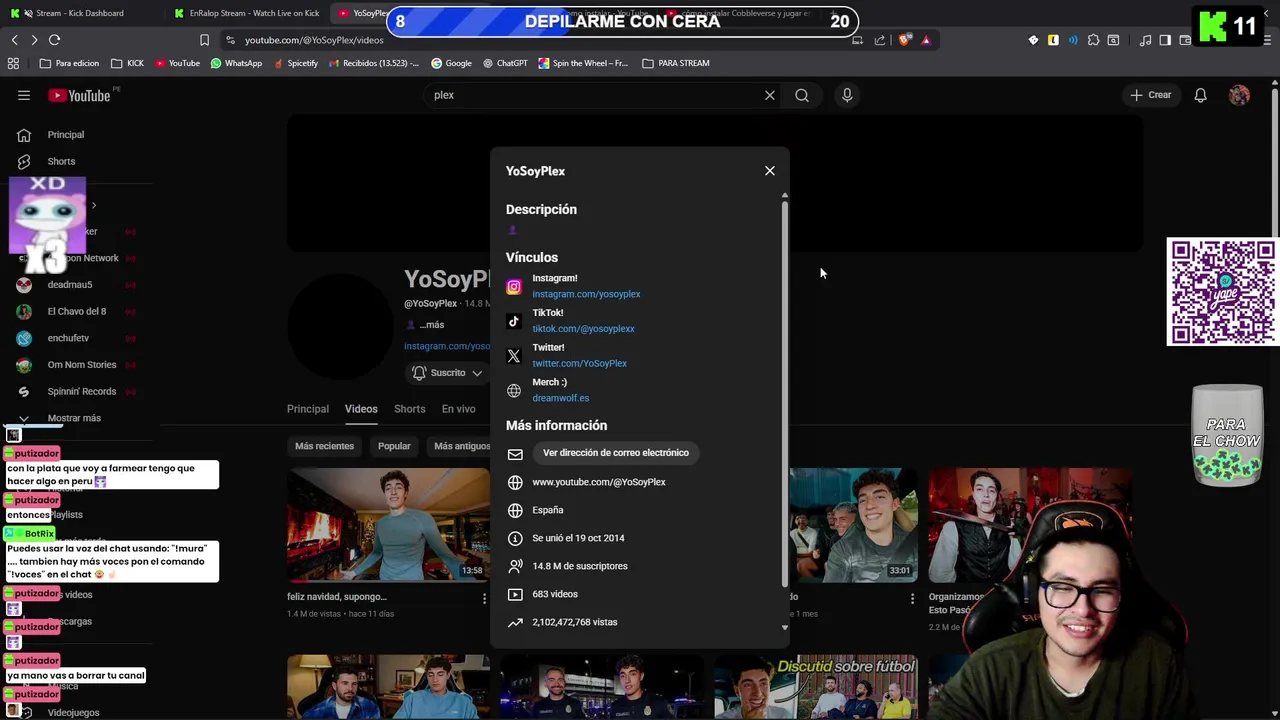The image size is (1280, 720).
Task: Open the browser extensions puzzle icon
Action: pyautogui.click(x=1093, y=40)
